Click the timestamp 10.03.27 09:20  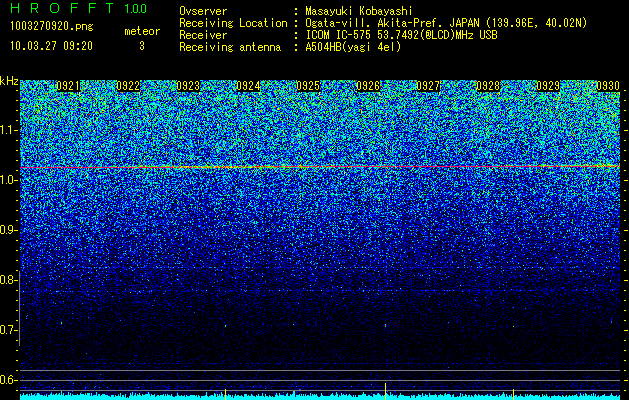tap(51, 46)
